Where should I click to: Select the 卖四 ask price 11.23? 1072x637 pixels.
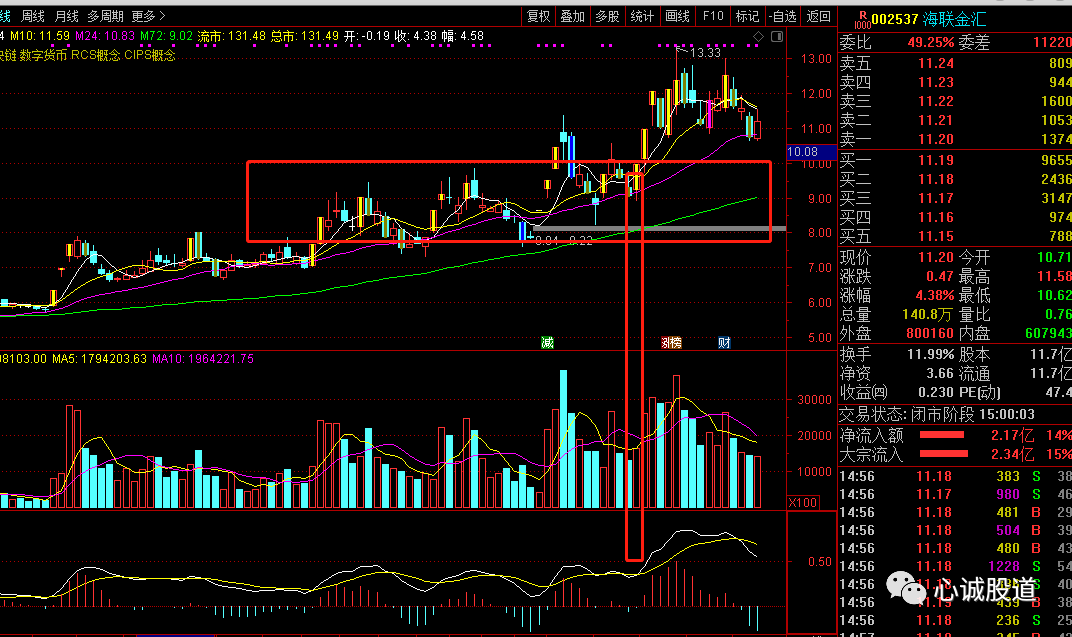pyautogui.click(x=935, y=83)
